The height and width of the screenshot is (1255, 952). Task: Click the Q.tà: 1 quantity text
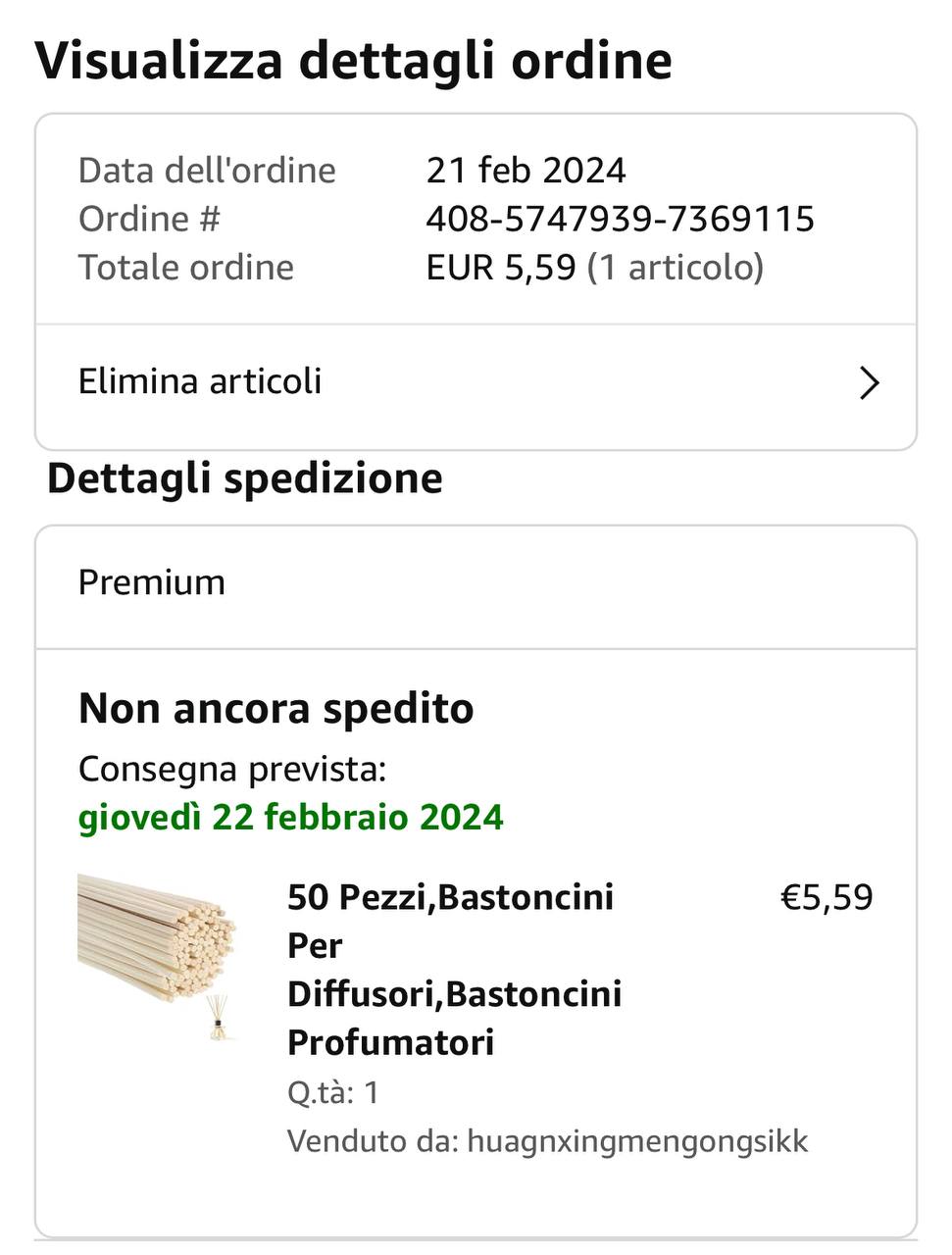coord(332,1092)
